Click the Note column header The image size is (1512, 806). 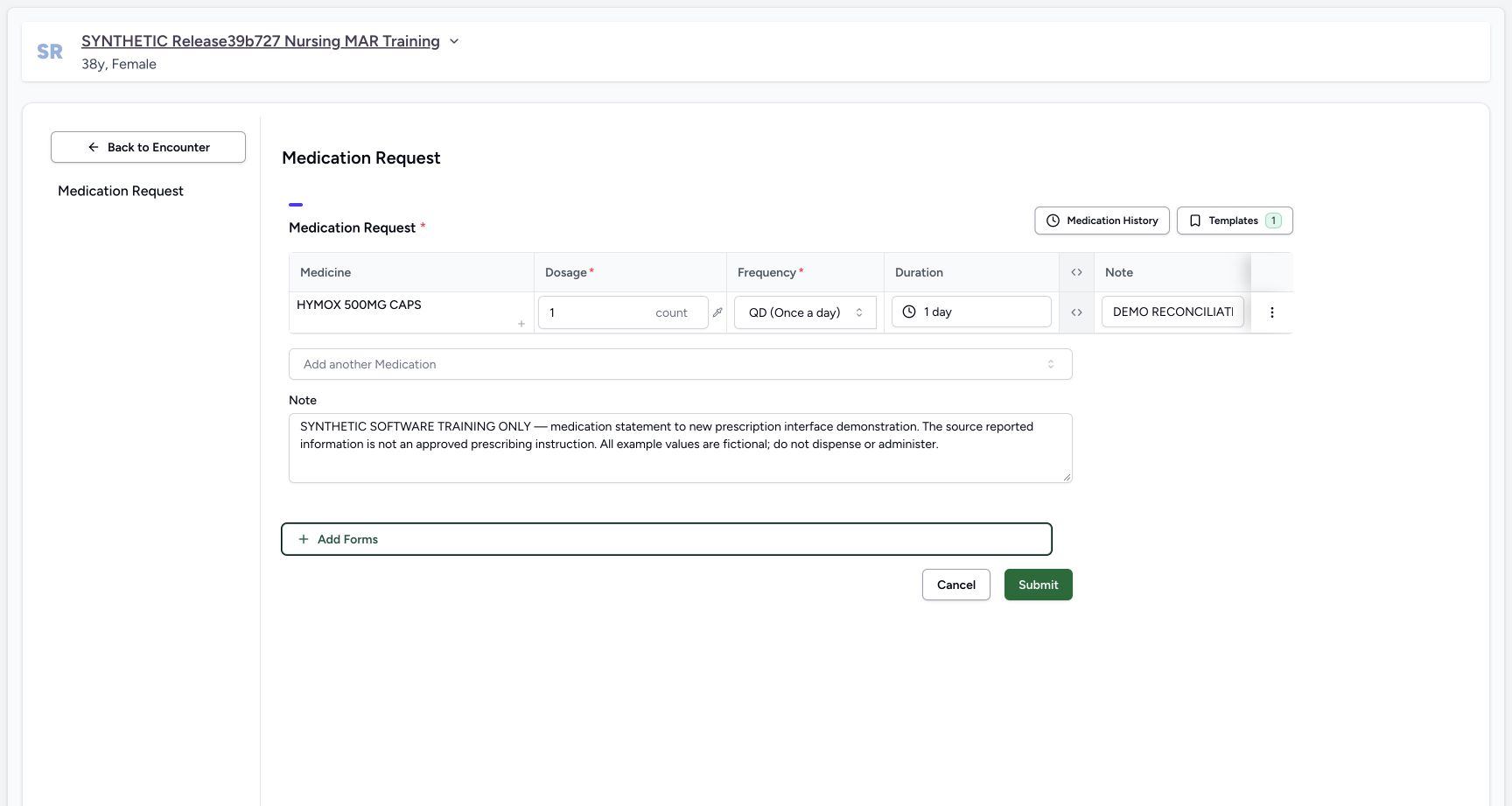coord(1172,272)
